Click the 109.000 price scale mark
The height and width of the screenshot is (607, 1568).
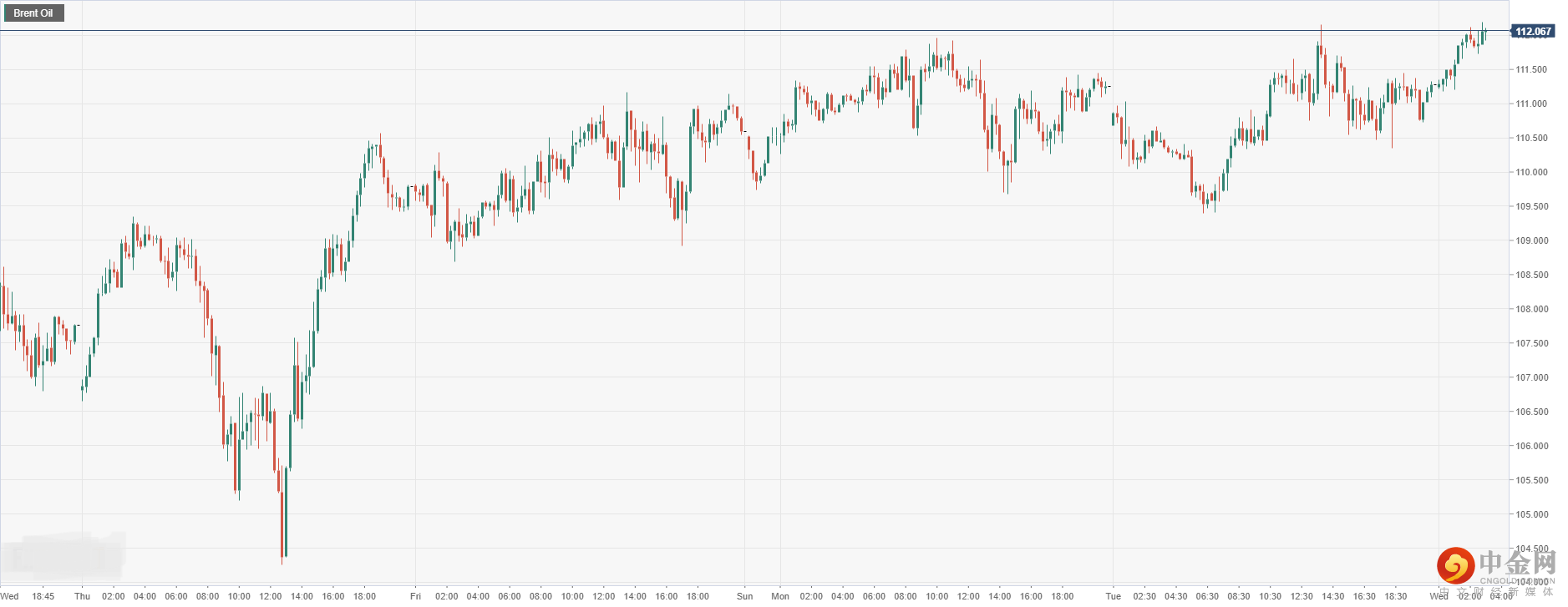pos(1531,241)
